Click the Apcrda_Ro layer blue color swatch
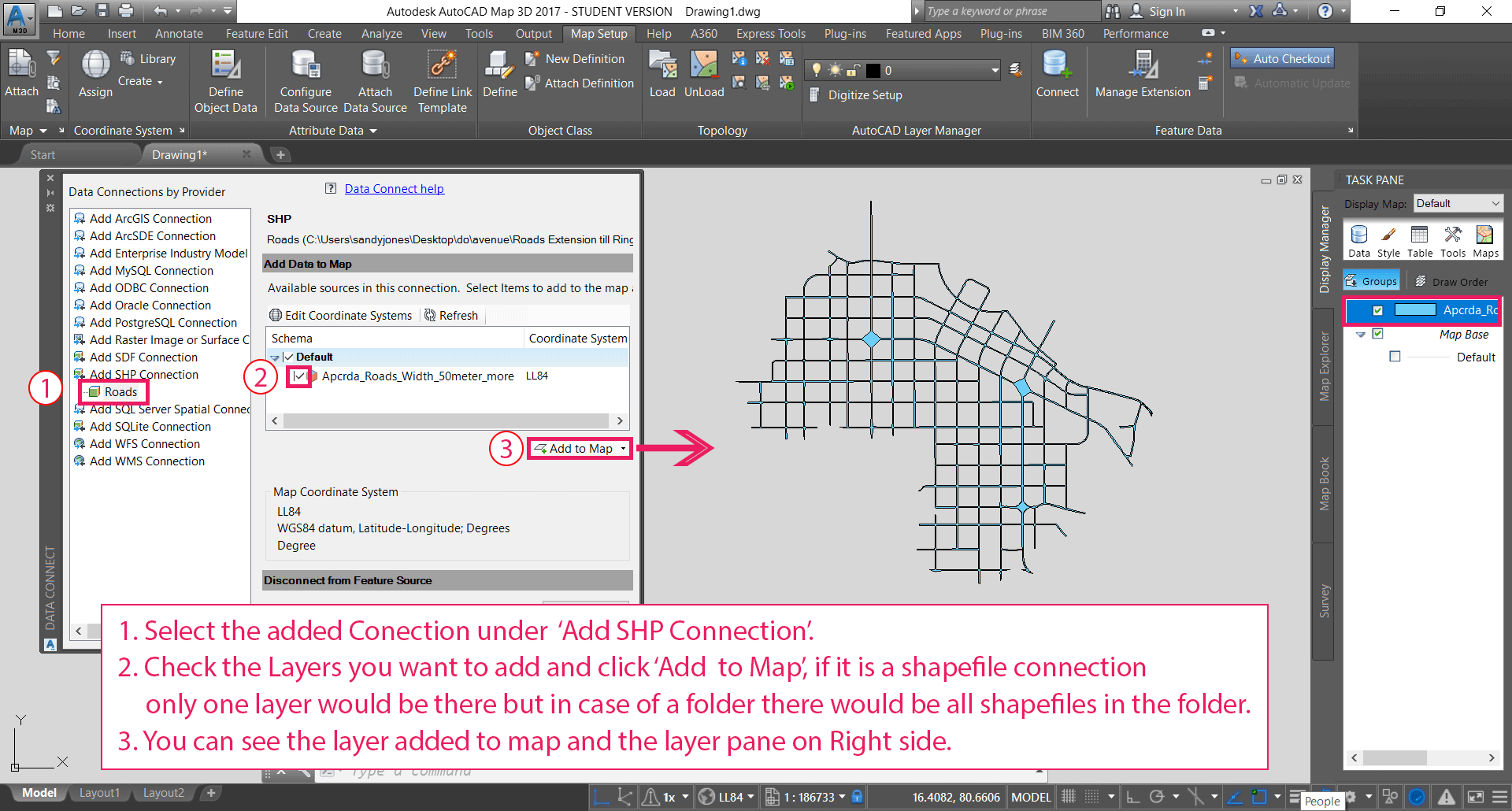This screenshot has height=811, width=1512. click(x=1415, y=310)
